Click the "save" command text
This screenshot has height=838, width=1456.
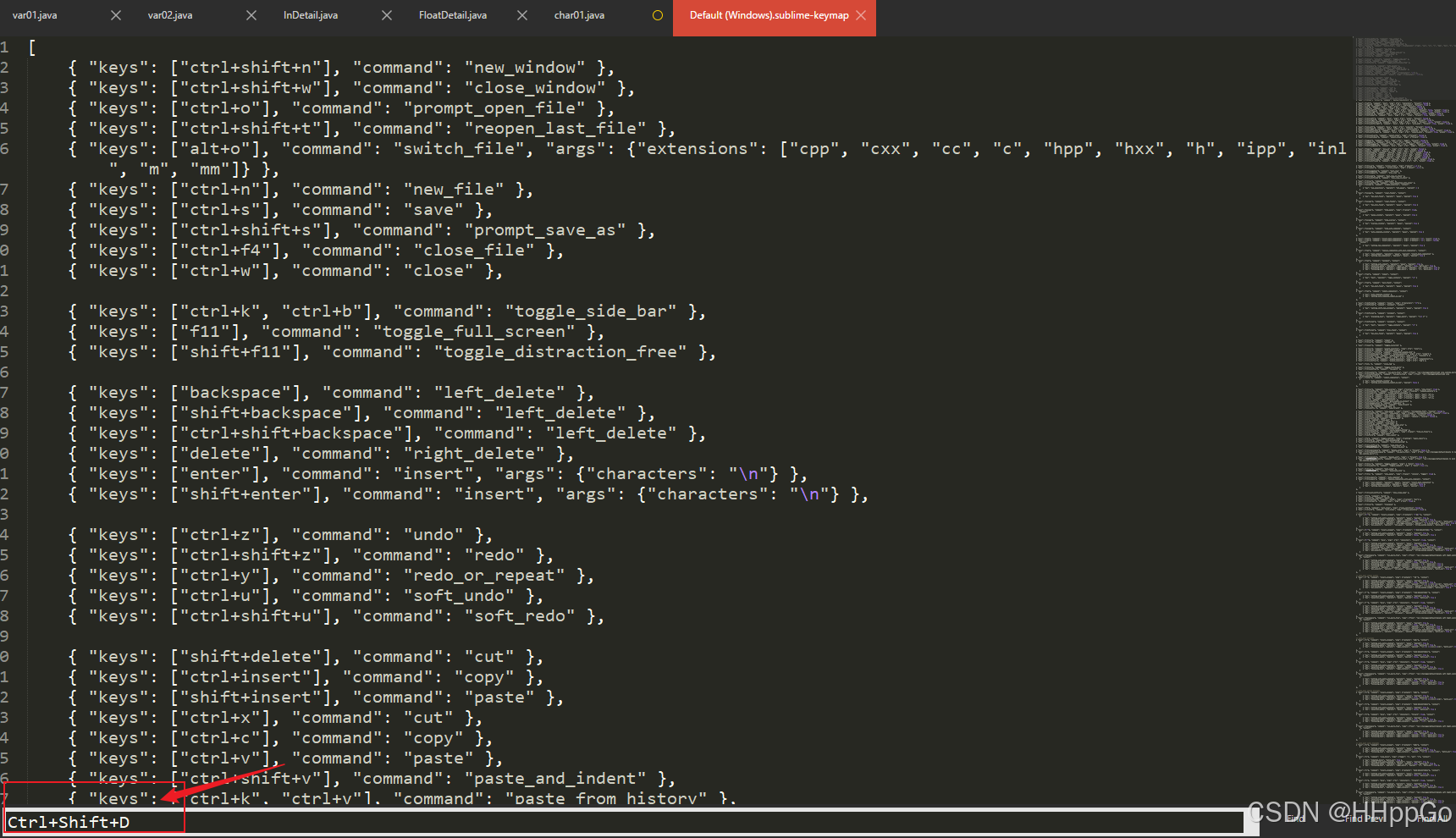tap(433, 210)
